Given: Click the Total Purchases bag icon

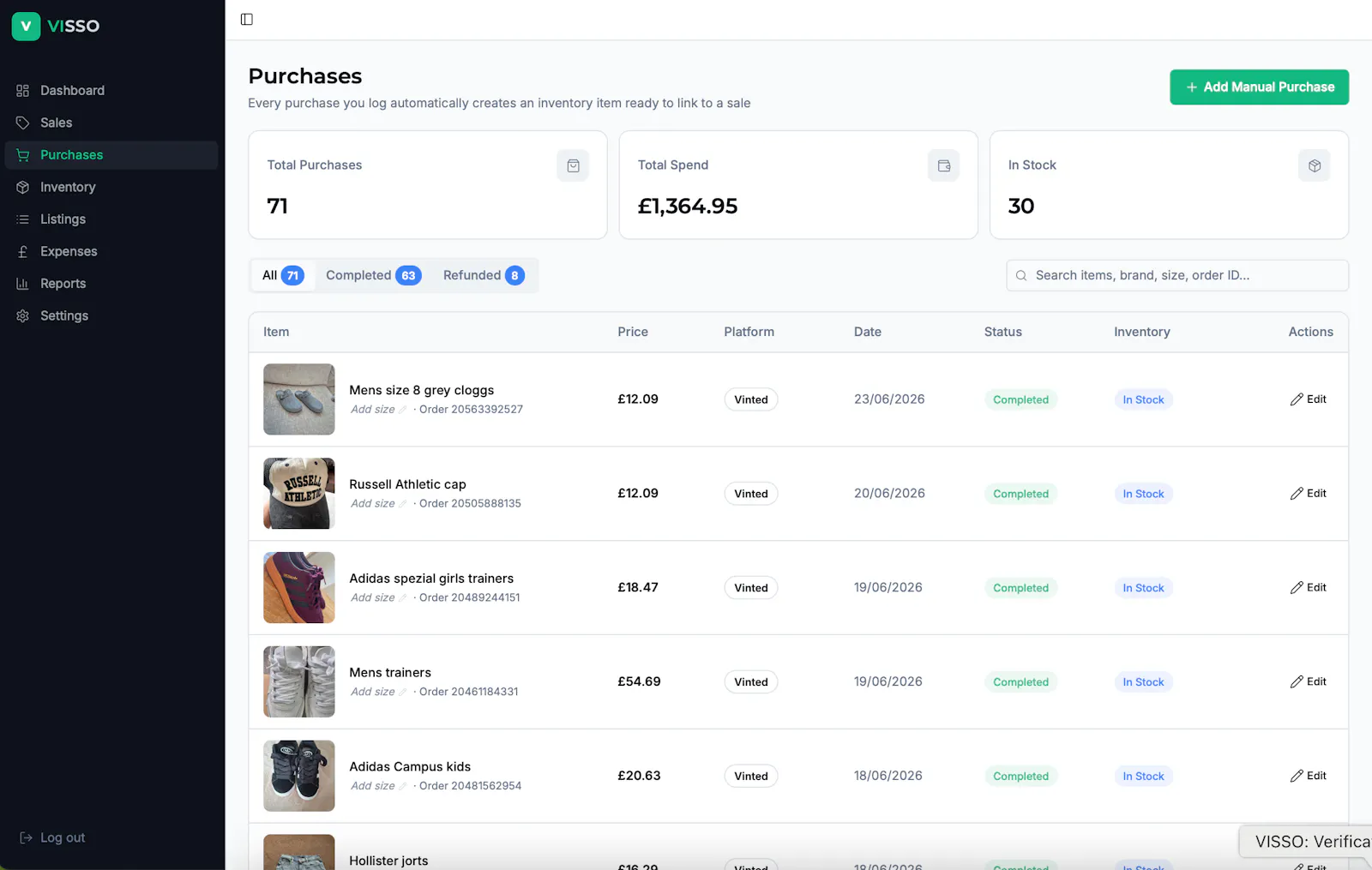Looking at the screenshot, I should coord(573,165).
